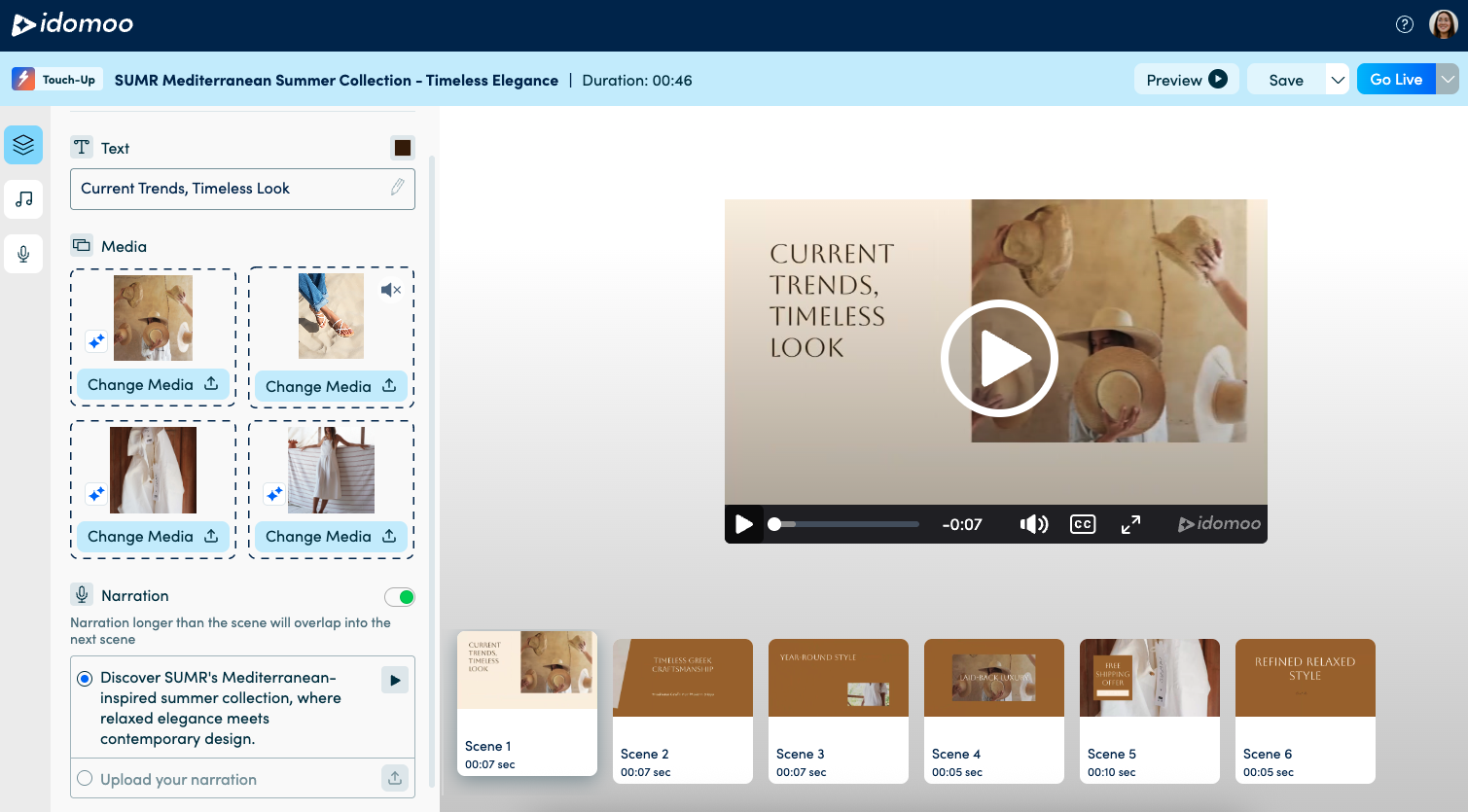Click the large play button on video
The width and height of the screenshot is (1468, 812).
point(999,358)
